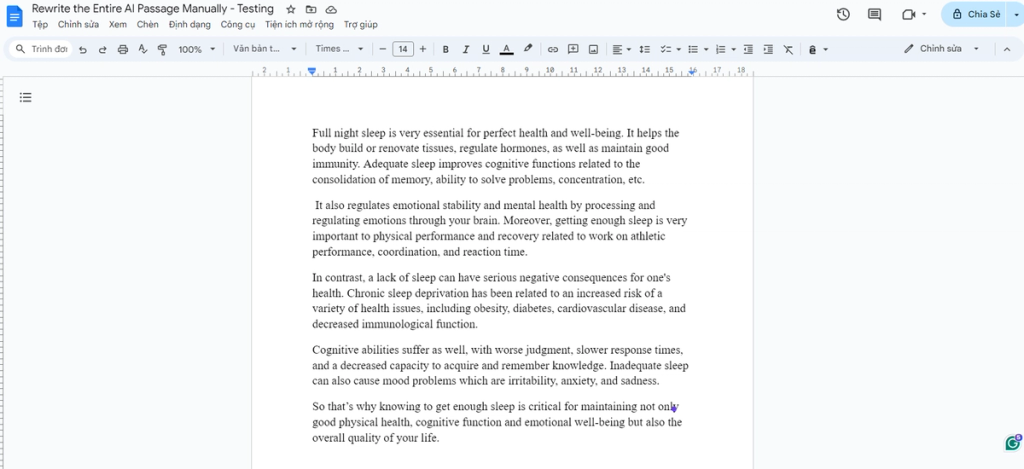This screenshot has height=469, width=1024.
Task: Star this document
Action: click(x=291, y=10)
